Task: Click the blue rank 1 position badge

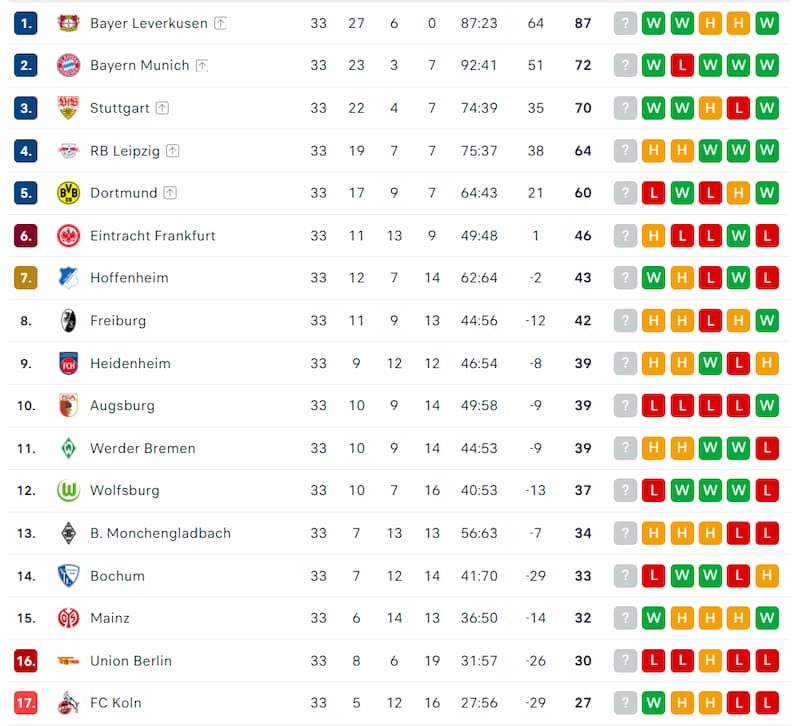Action: [26, 23]
